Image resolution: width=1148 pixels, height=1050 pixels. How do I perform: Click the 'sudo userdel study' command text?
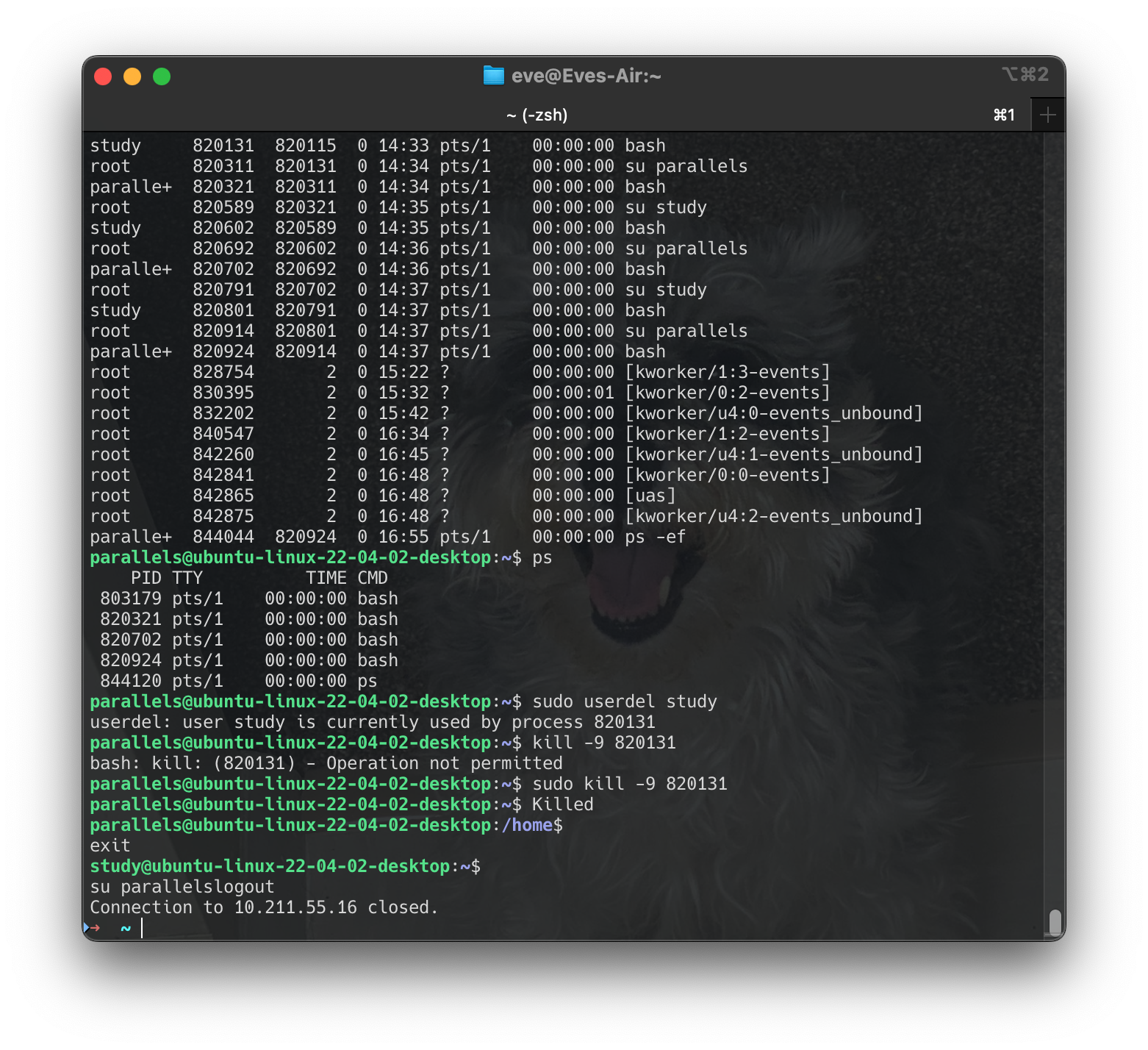point(625,701)
